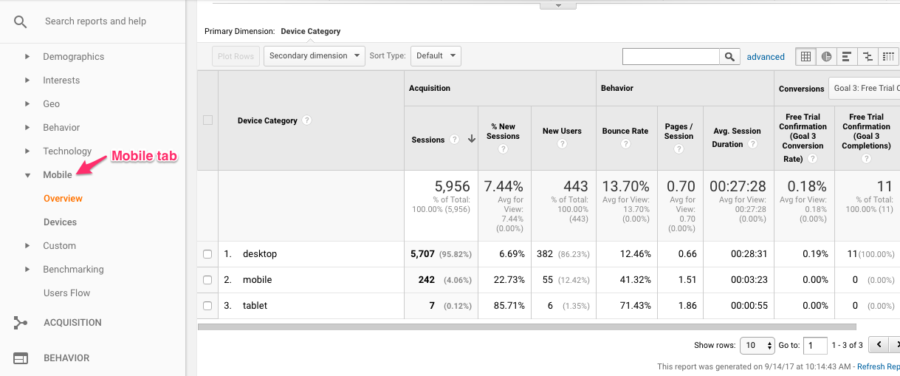Tick the tablet row checkbox

pos(208,306)
